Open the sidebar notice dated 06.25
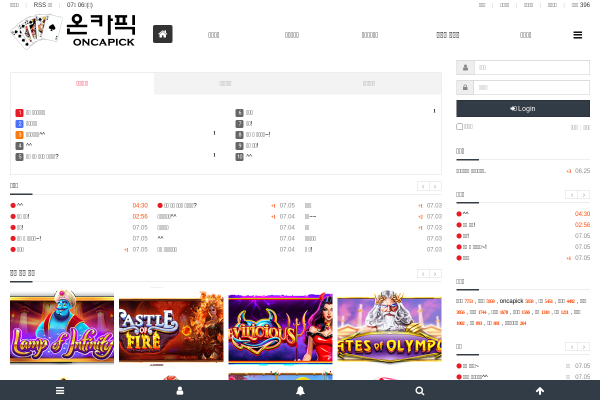This screenshot has width=600, height=400. pyautogui.click(x=471, y=171)
